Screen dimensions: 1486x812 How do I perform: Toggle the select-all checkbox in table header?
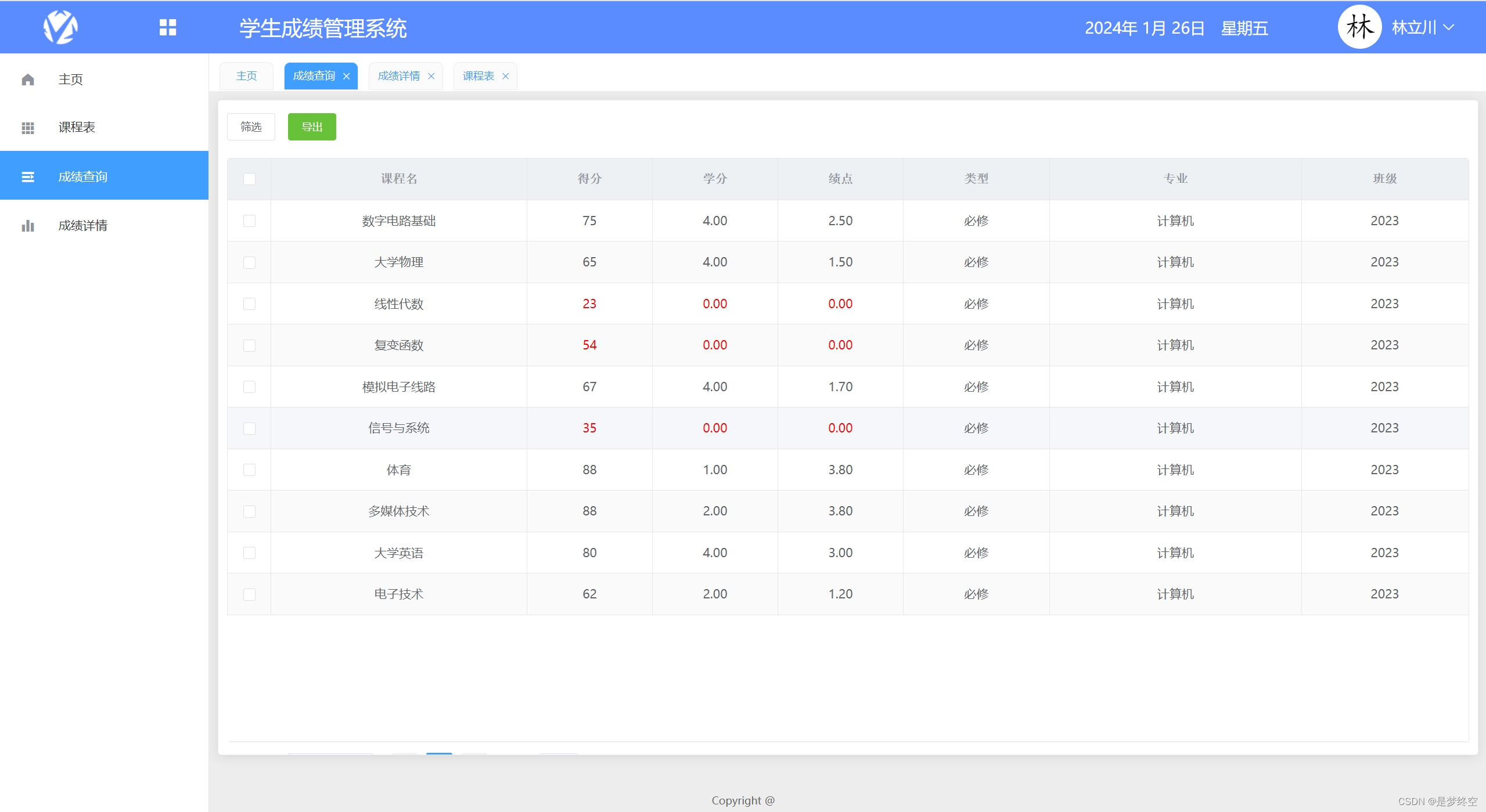249,179
